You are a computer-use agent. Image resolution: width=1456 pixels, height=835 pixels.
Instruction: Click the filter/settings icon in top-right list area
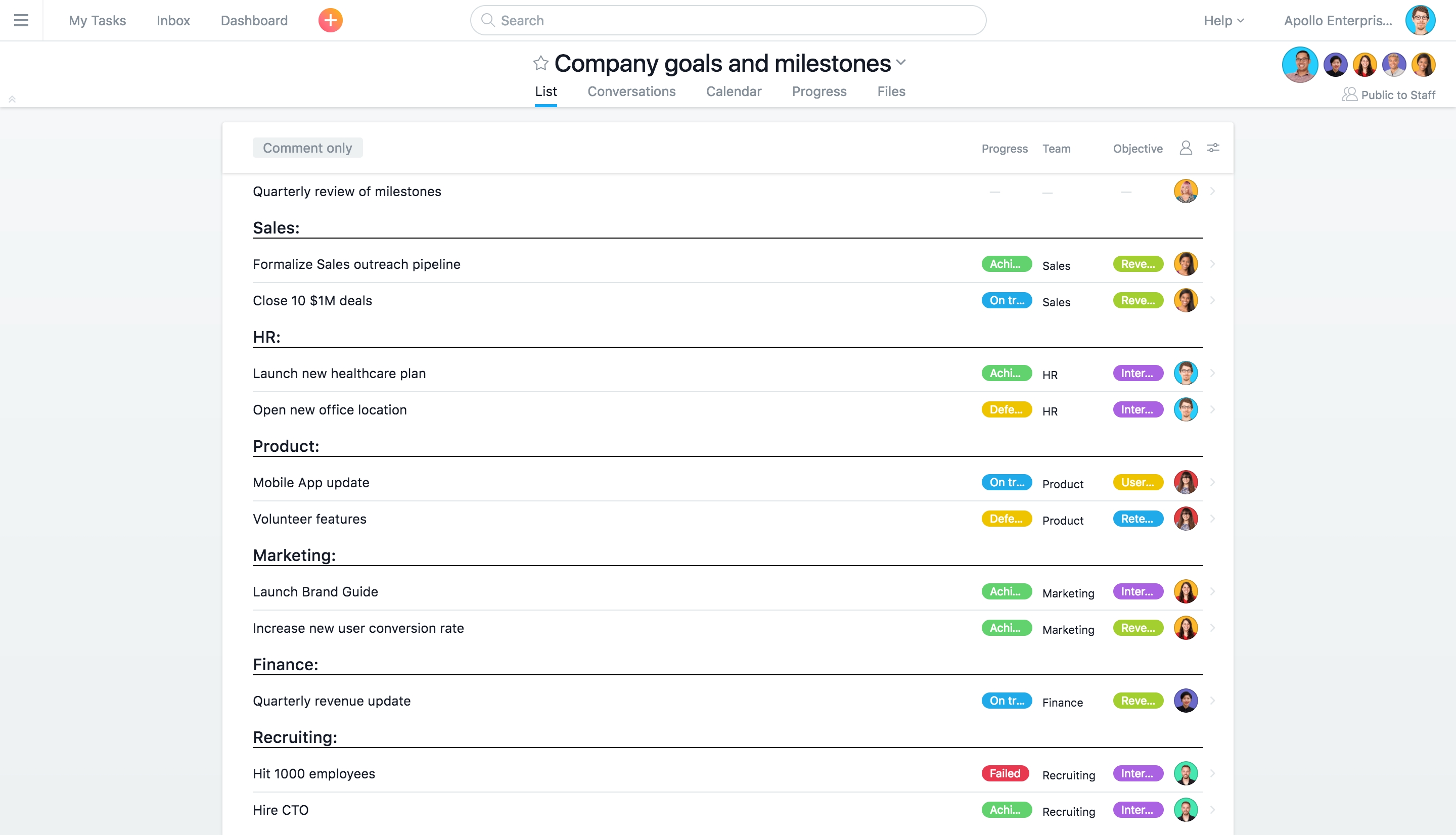pos(1214,148)
